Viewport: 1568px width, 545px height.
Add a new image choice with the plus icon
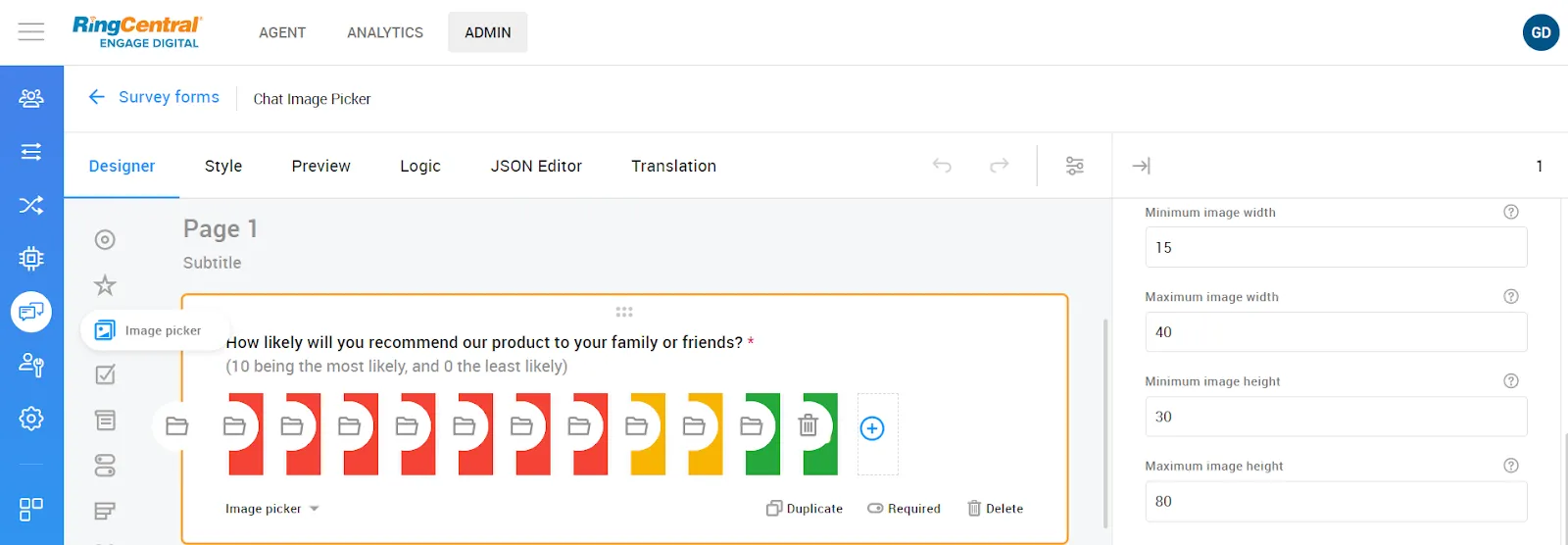[x=872, y=428]
